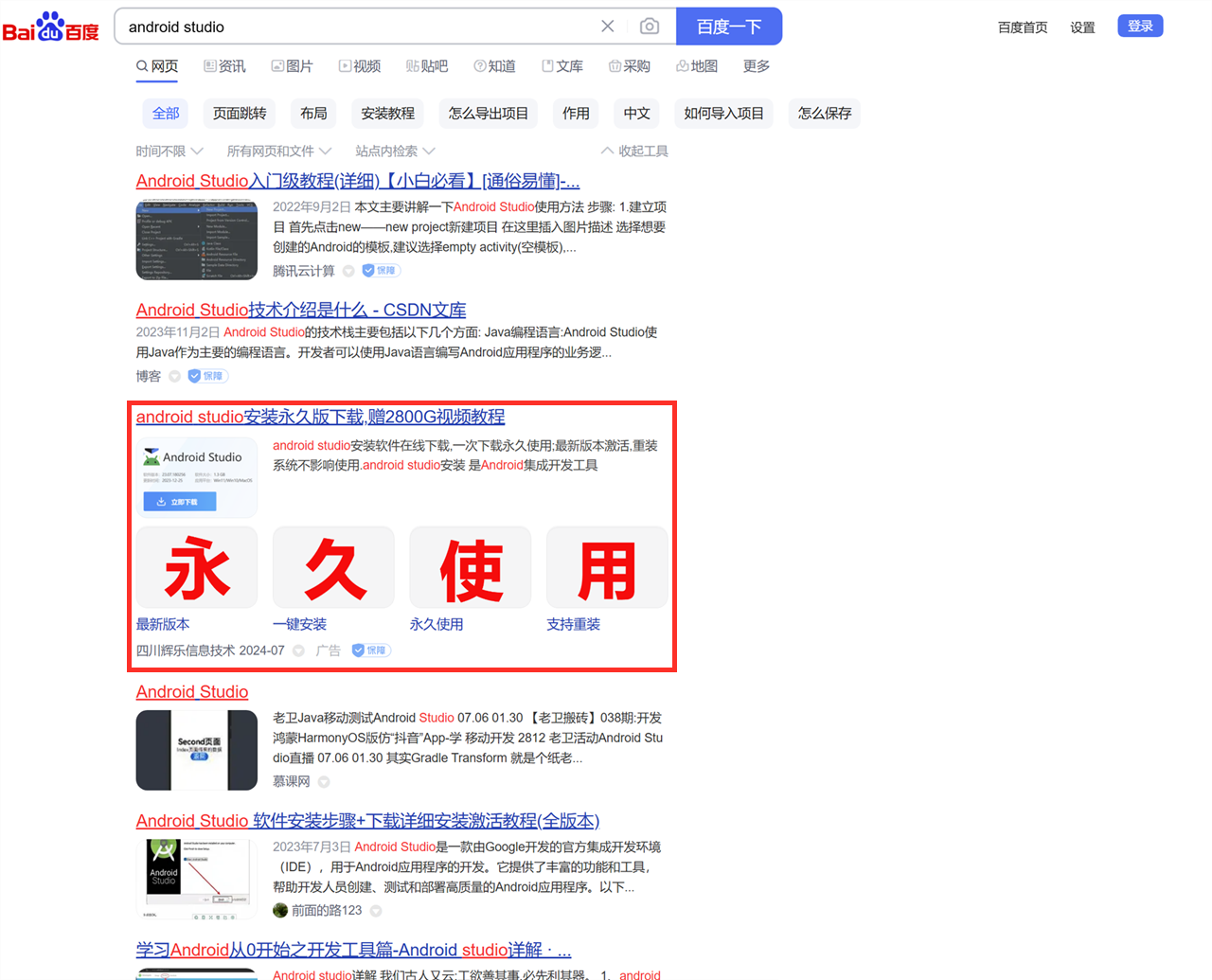This screenshot has height=980, width=1212.
Task: Open the 采购 tab
Action: pyautogui.click(x=630, y=66)
